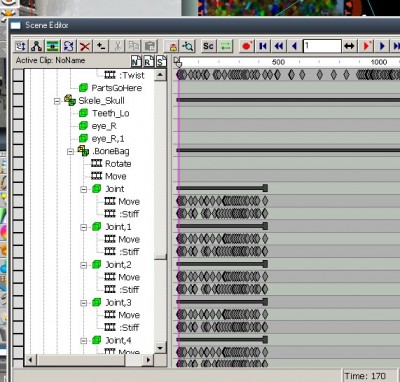Click the tree's scroll right arrow
Screen dimensions: 400x382
click(148, 360)
